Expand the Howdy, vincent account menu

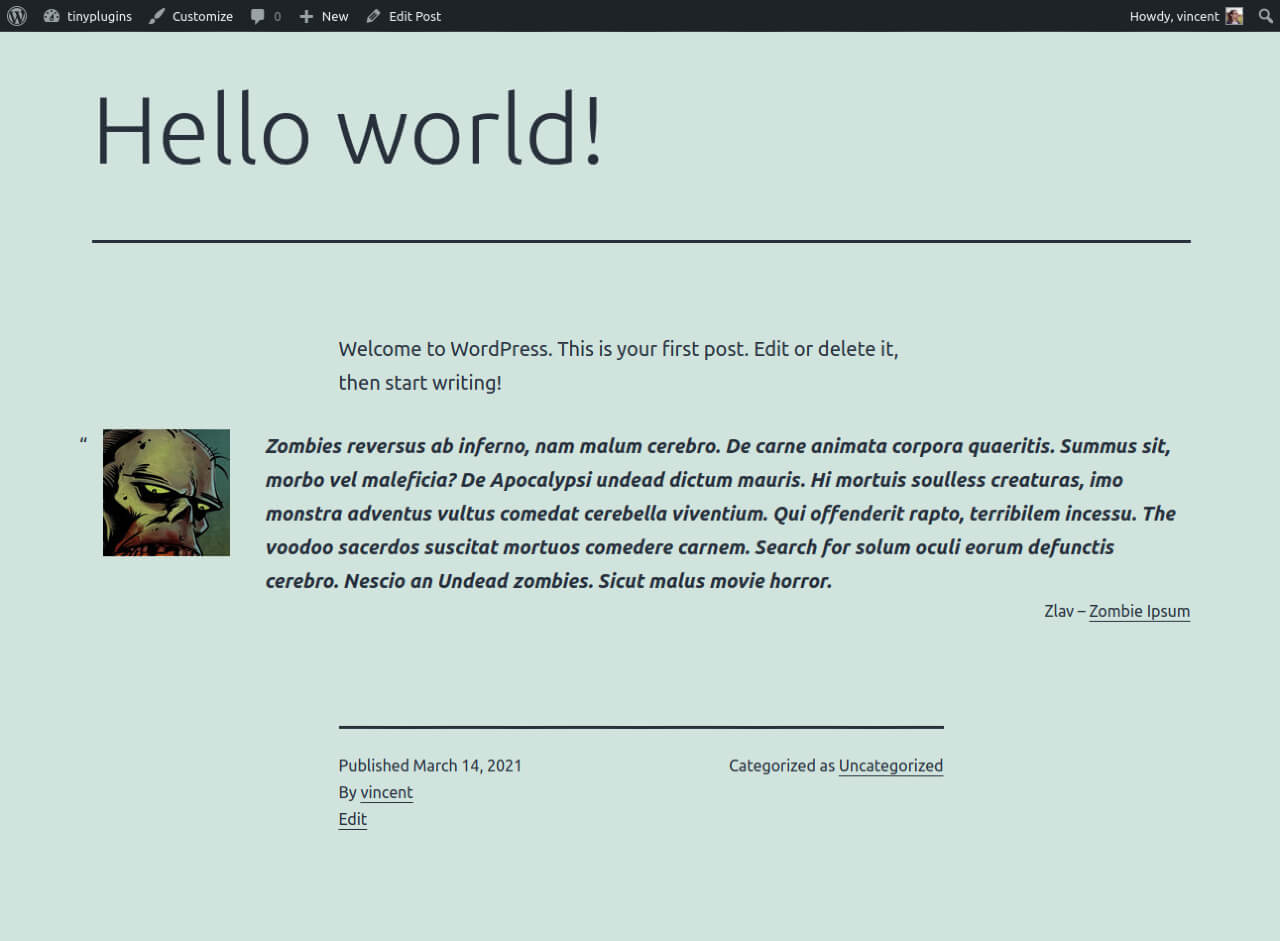click(1186, 16)
